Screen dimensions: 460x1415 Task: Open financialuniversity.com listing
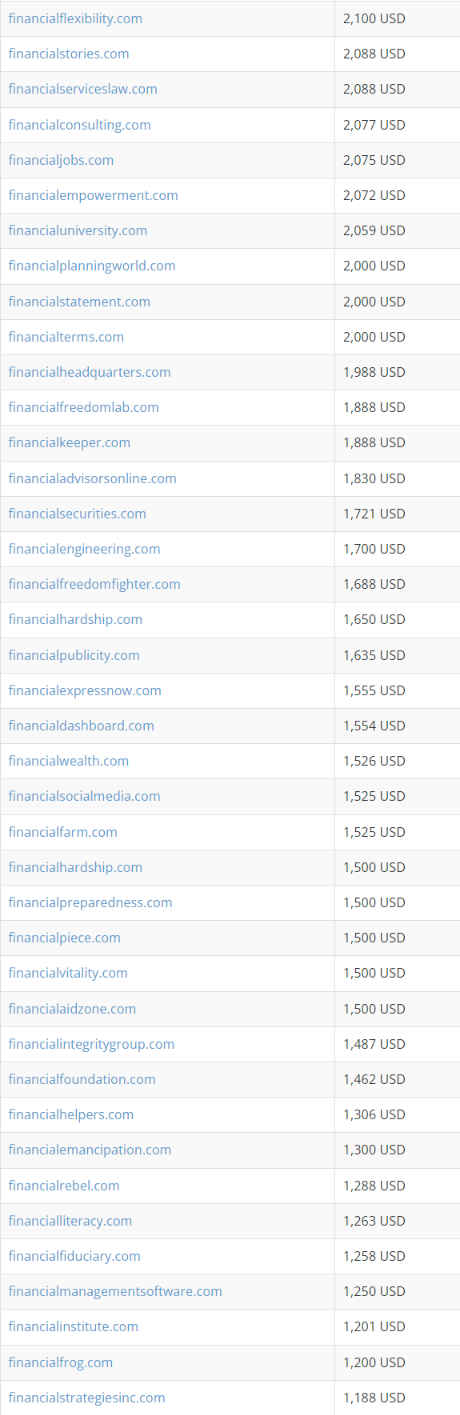(x=78, y=230)
